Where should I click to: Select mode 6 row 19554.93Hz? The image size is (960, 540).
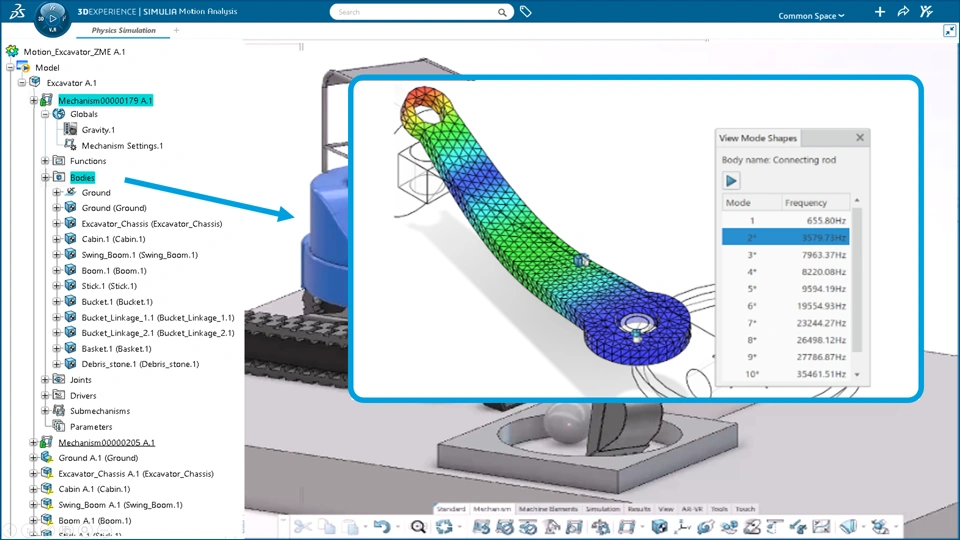786,306
